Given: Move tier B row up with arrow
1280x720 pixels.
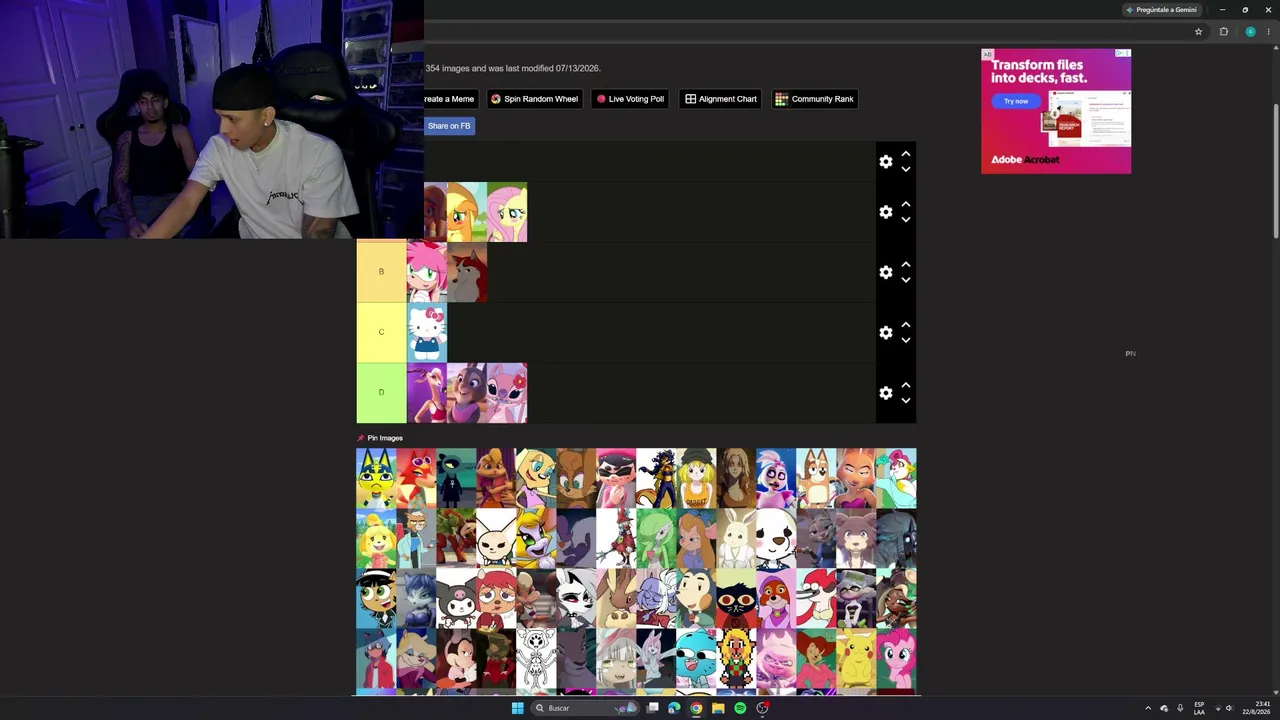Looking at the screenshot, I should pyautogui.click(x=906, y=264).
